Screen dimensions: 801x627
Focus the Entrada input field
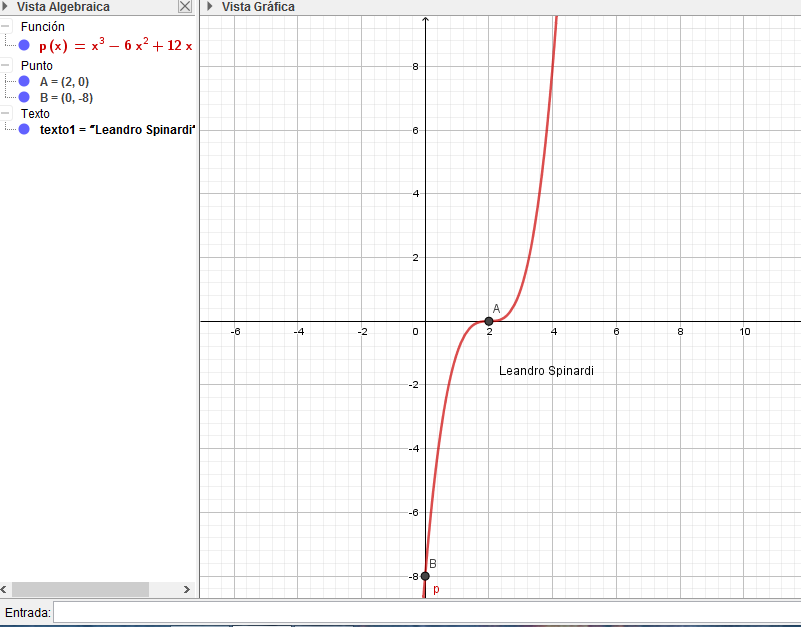pyautogui.click(x=427, y=612)
